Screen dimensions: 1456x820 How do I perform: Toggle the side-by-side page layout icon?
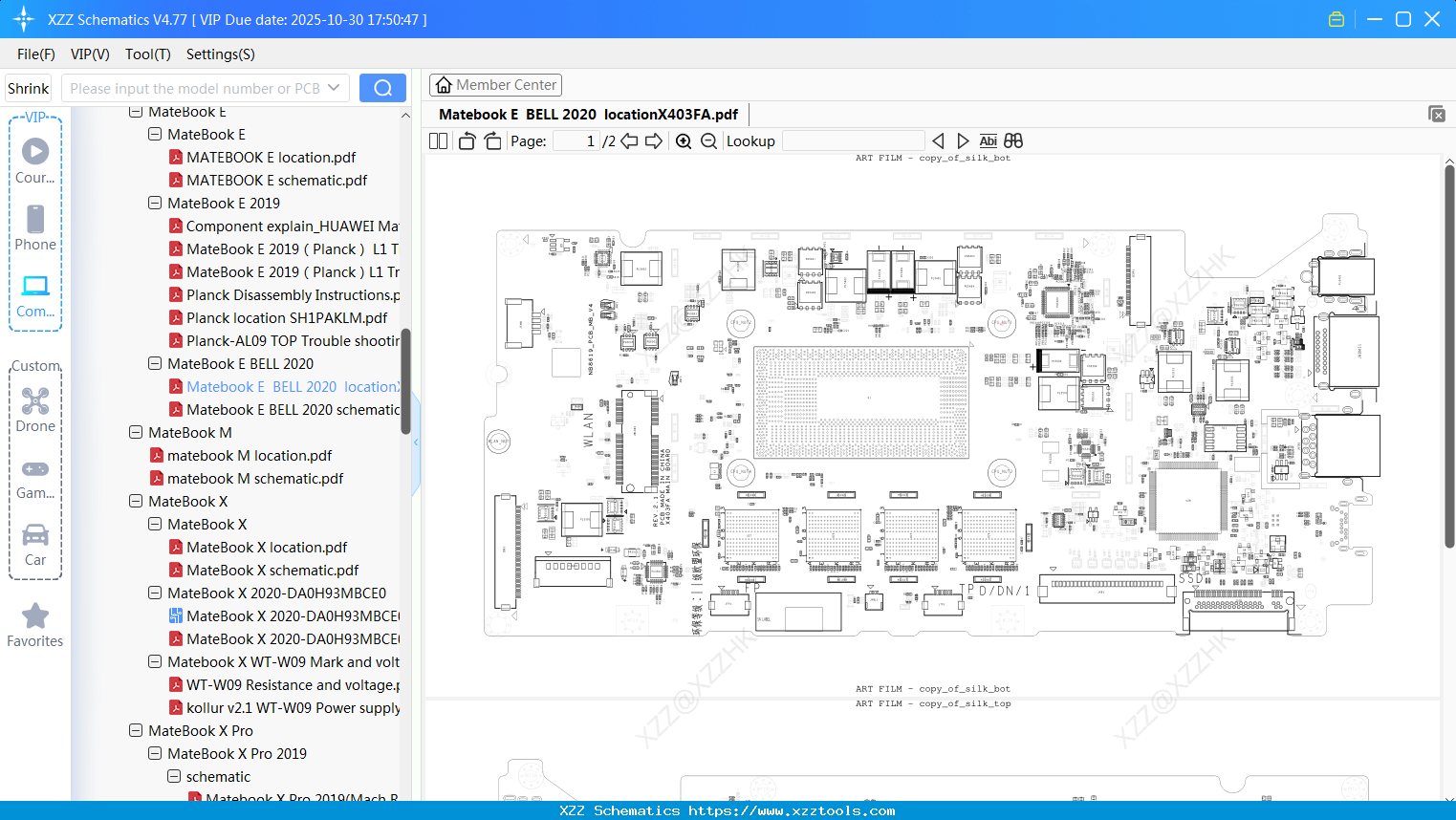click(x=438, y=141)
